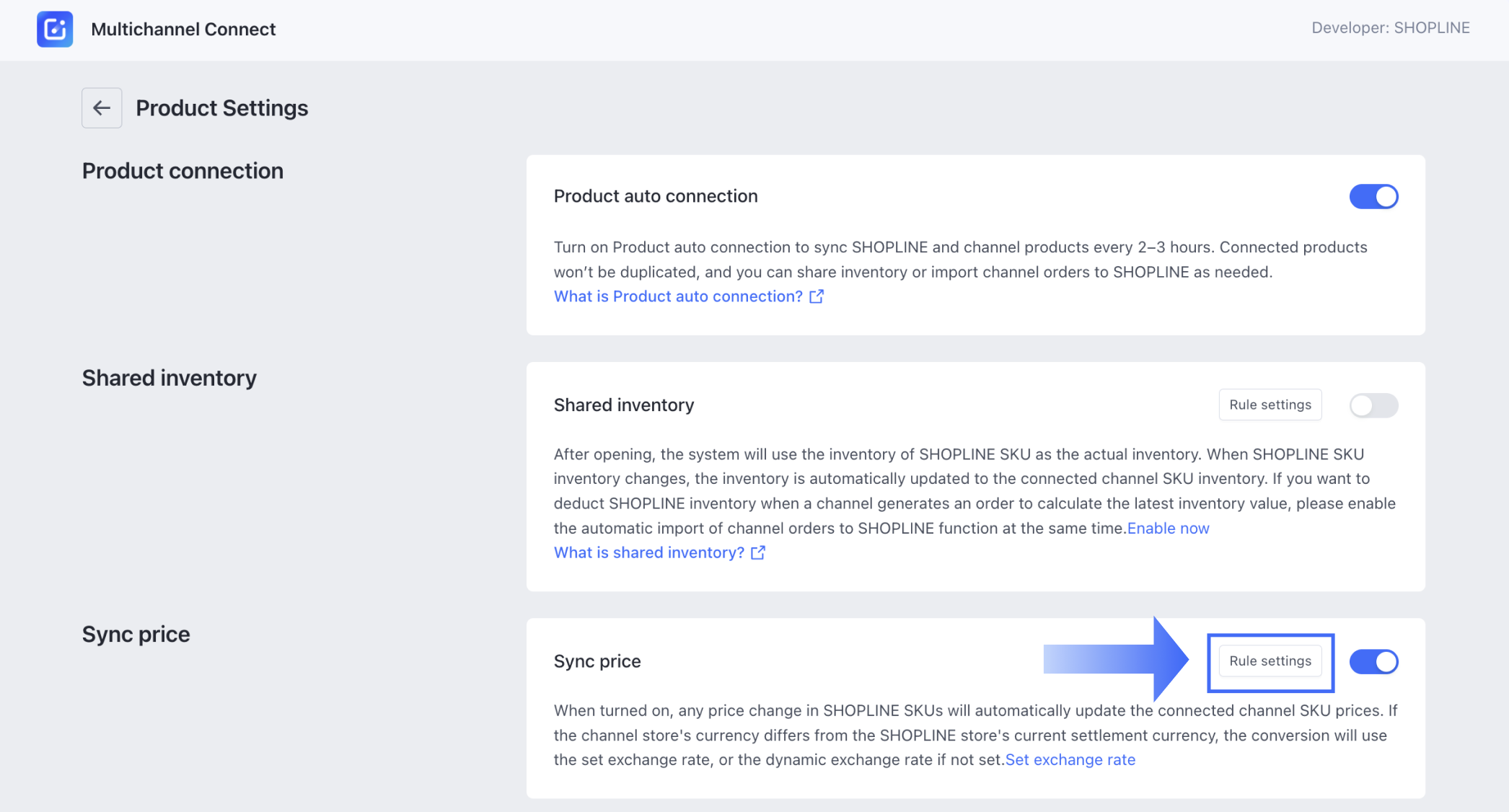Screen dimensions: 1509x812
Task: Click external-link icon beside Product auto connection link
Action: pos(817,296)
